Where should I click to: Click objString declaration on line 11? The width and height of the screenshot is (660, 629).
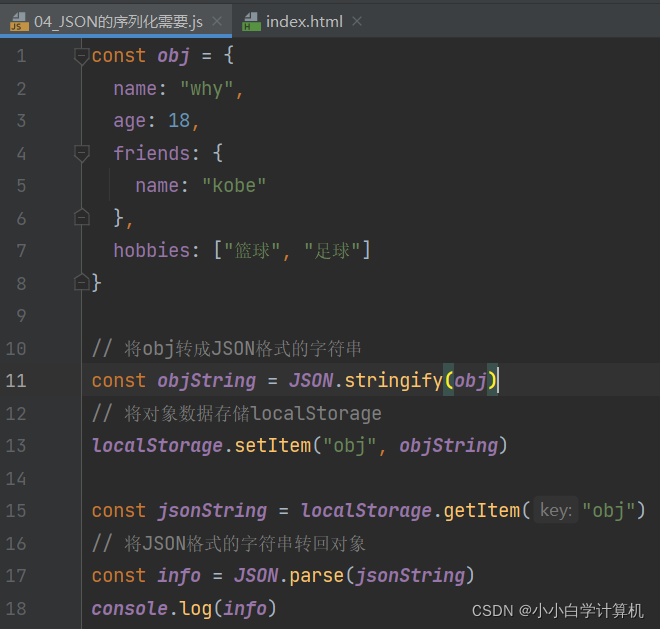coord(207,381)
